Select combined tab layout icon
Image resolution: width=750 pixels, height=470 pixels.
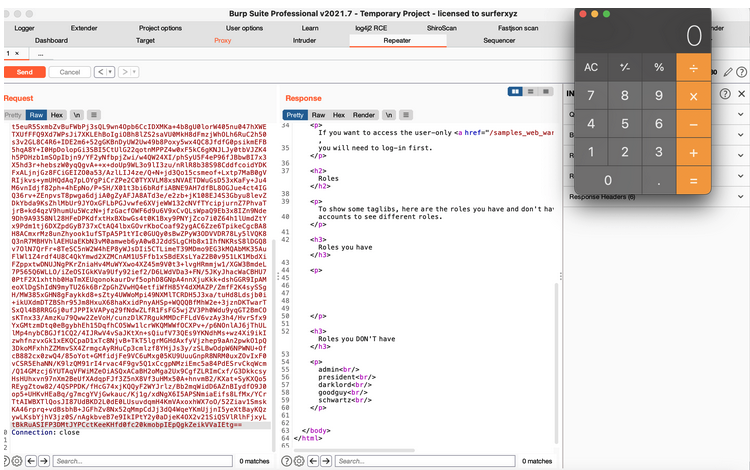pyautogui.click(x=546, y=91)
